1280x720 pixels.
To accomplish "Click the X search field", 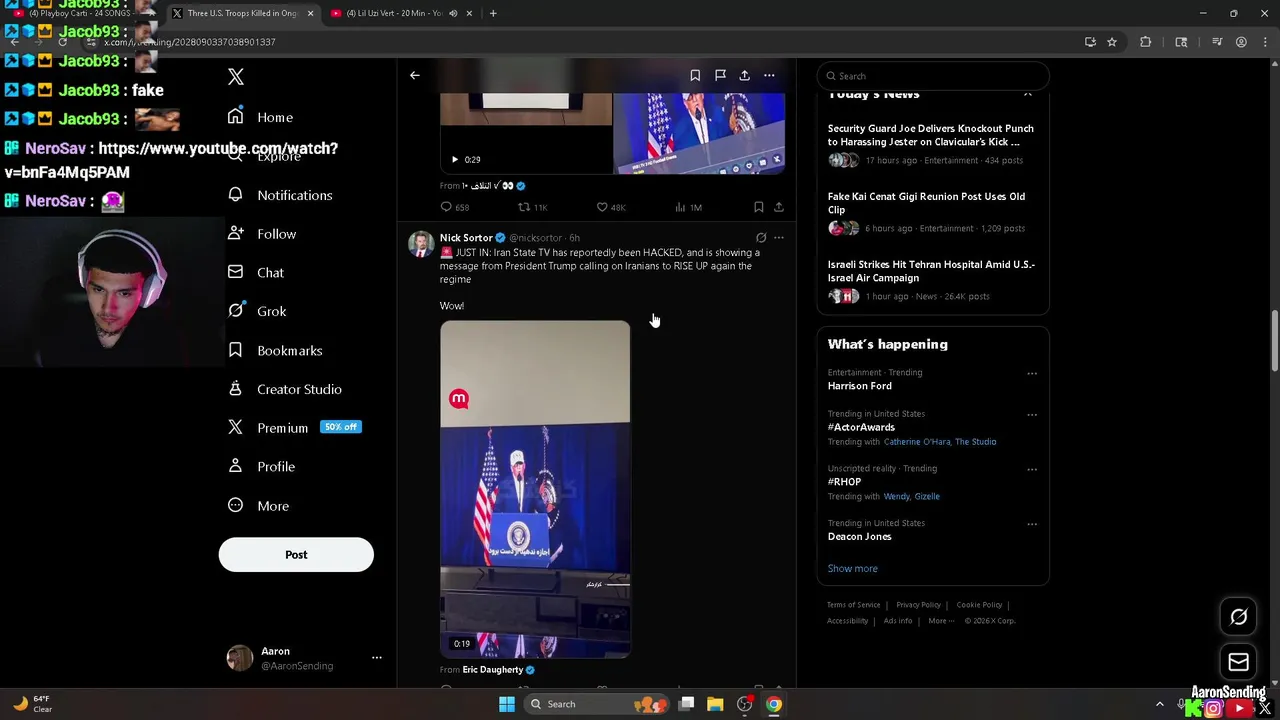I will [933, 76].
